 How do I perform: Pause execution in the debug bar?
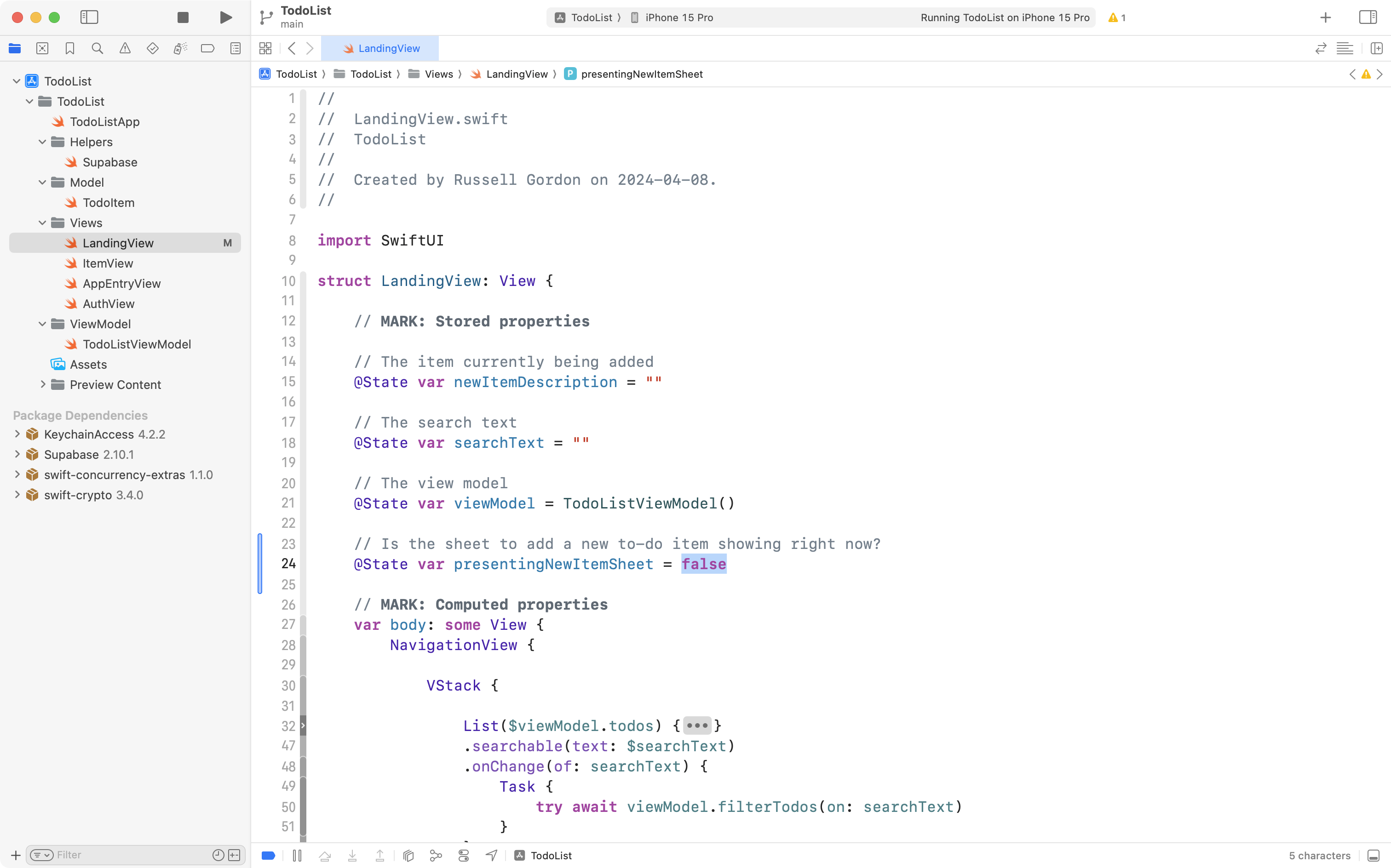click(298, 855)
